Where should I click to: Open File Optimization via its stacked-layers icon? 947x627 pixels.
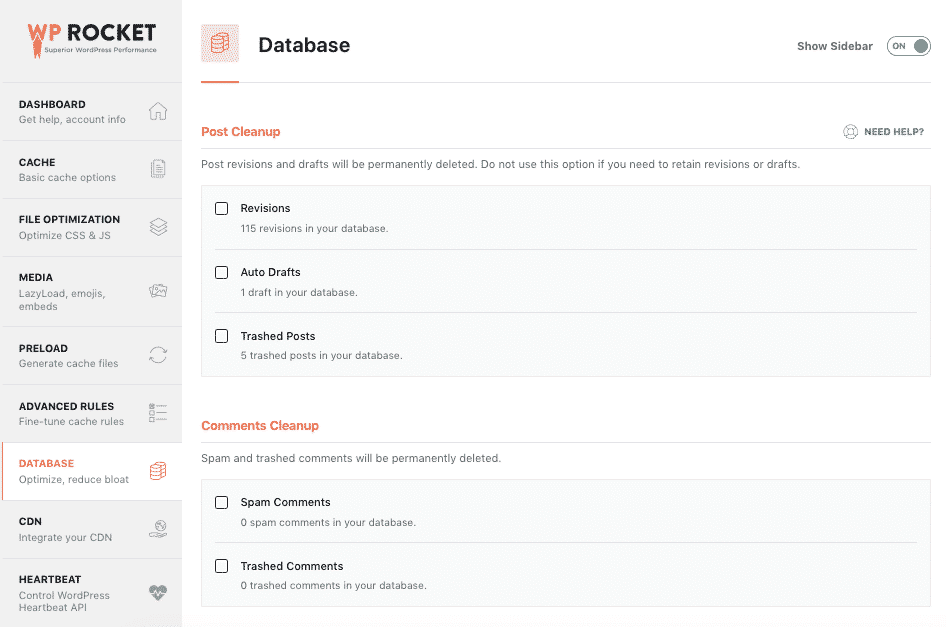pos(158,227)
